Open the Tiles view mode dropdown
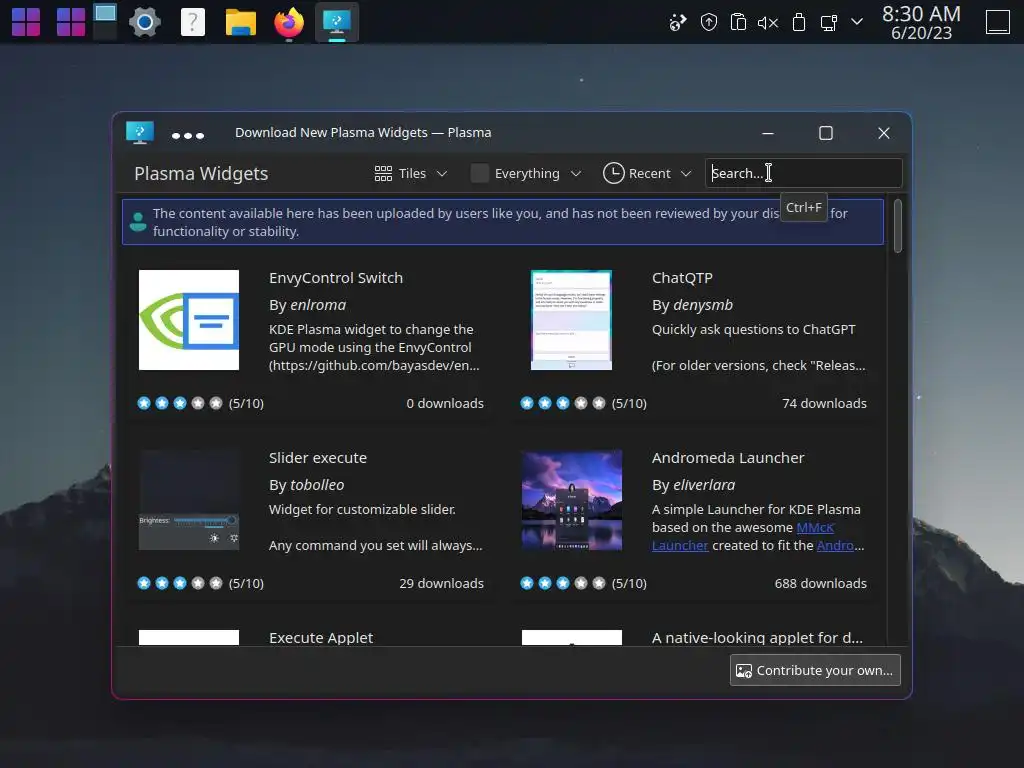The width and height of the screenshot is (1024, 768). pos(411,174)
